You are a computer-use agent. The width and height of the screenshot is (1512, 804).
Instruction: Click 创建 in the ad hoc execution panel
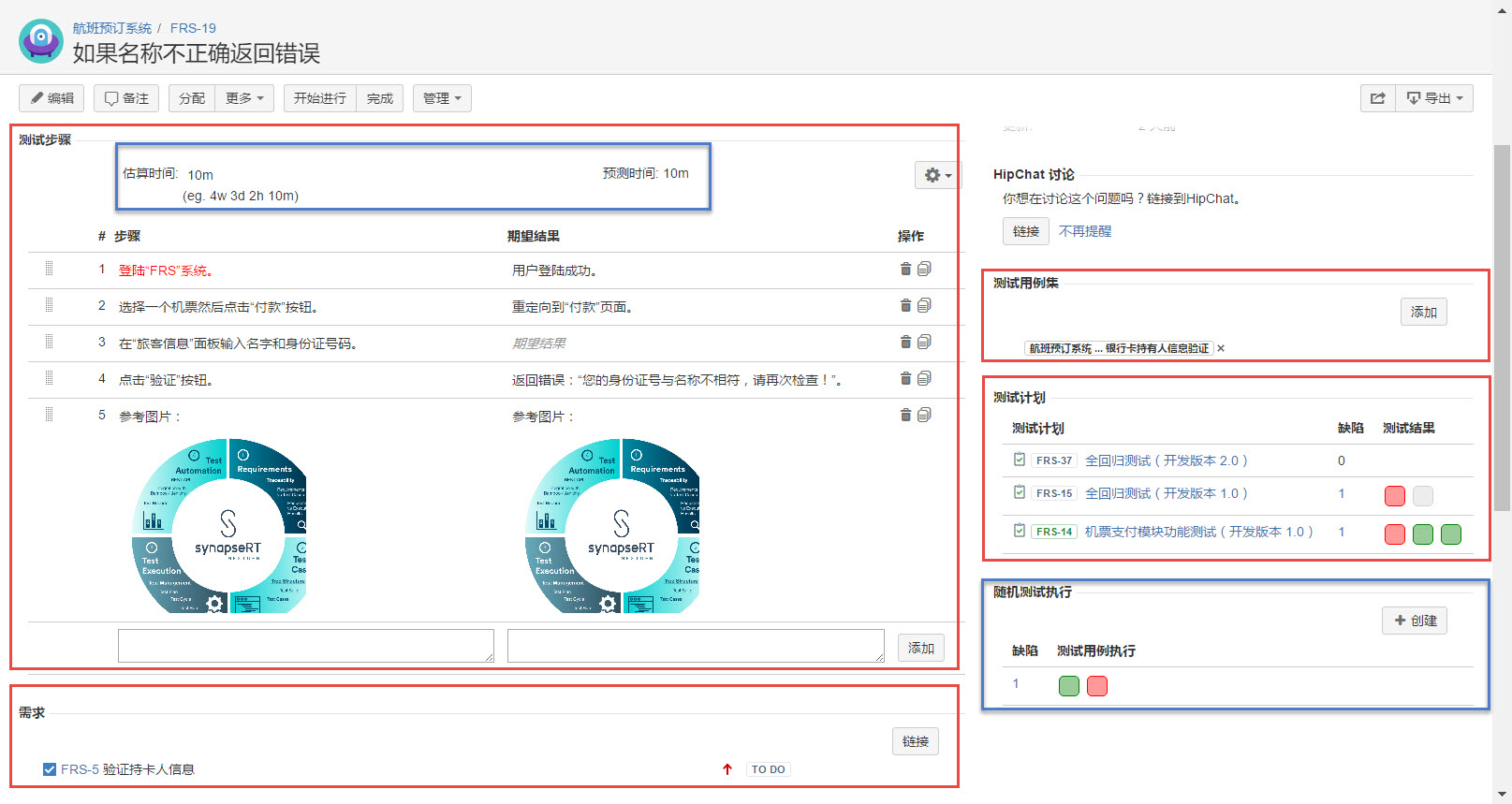[1415, 621]
